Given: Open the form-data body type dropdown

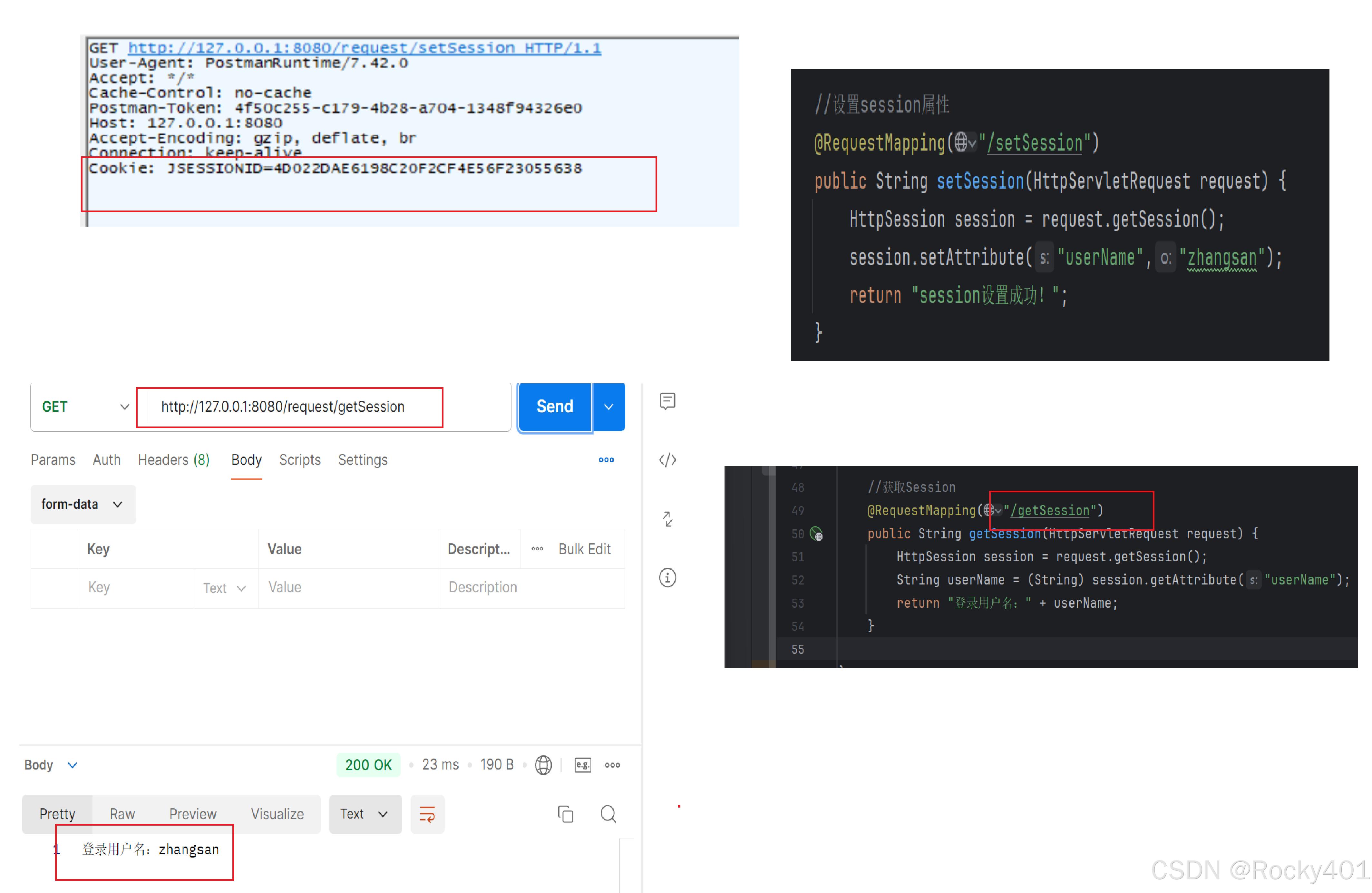Looking at the screenshot, I should 83,505.
